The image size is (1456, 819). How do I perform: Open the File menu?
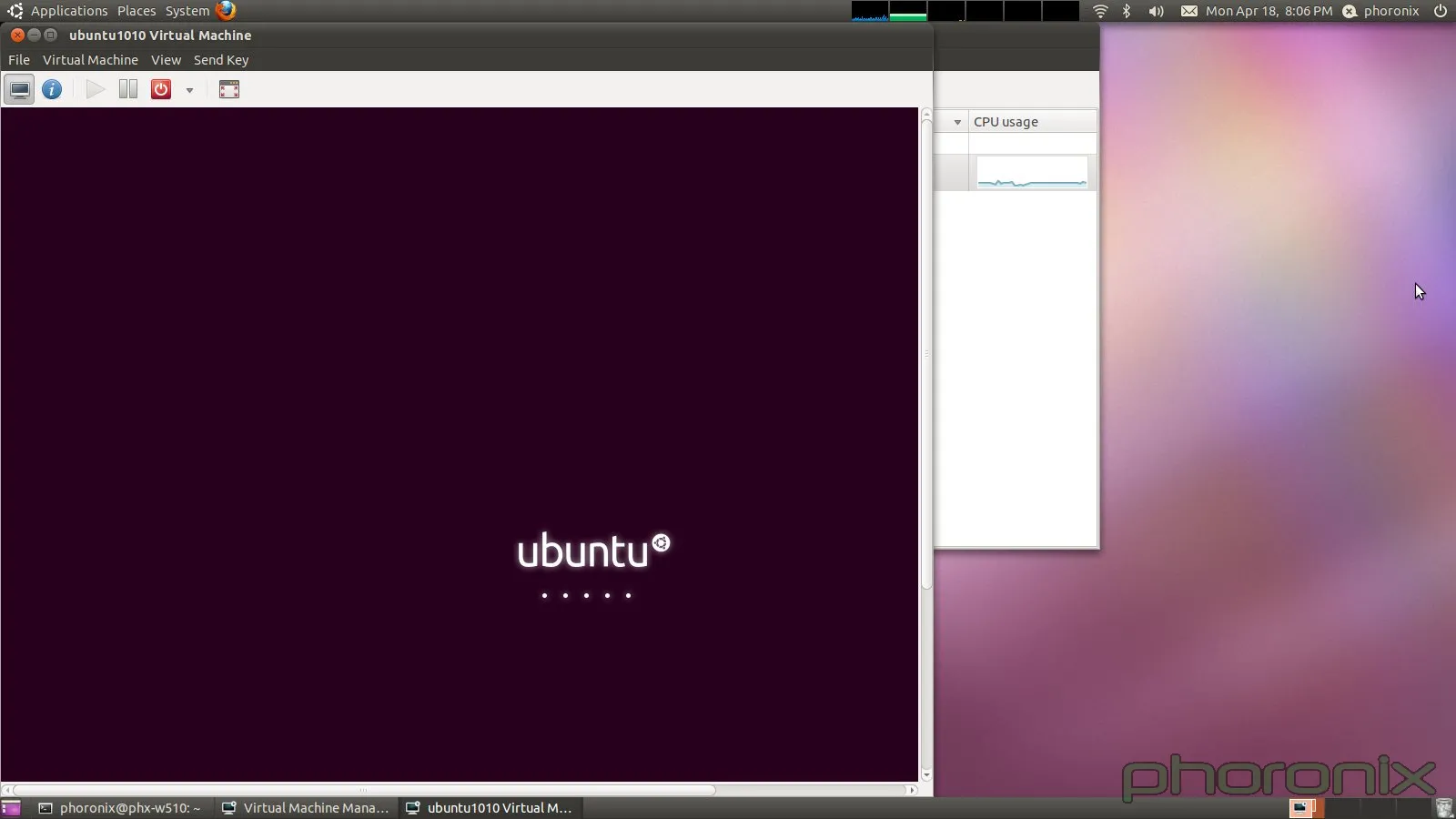(x=19, y=60)
